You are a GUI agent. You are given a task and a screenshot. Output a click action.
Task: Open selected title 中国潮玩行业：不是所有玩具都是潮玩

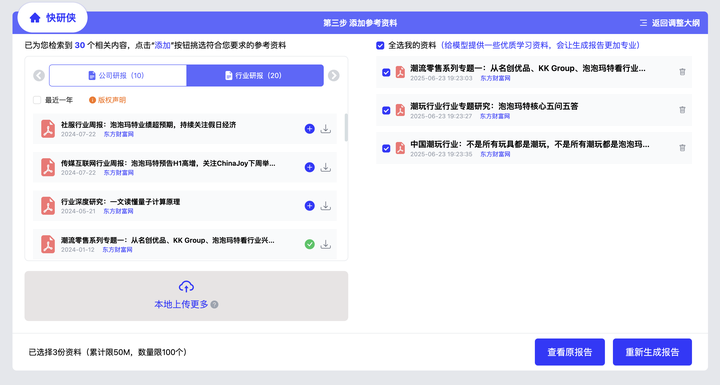coord(530,144)
